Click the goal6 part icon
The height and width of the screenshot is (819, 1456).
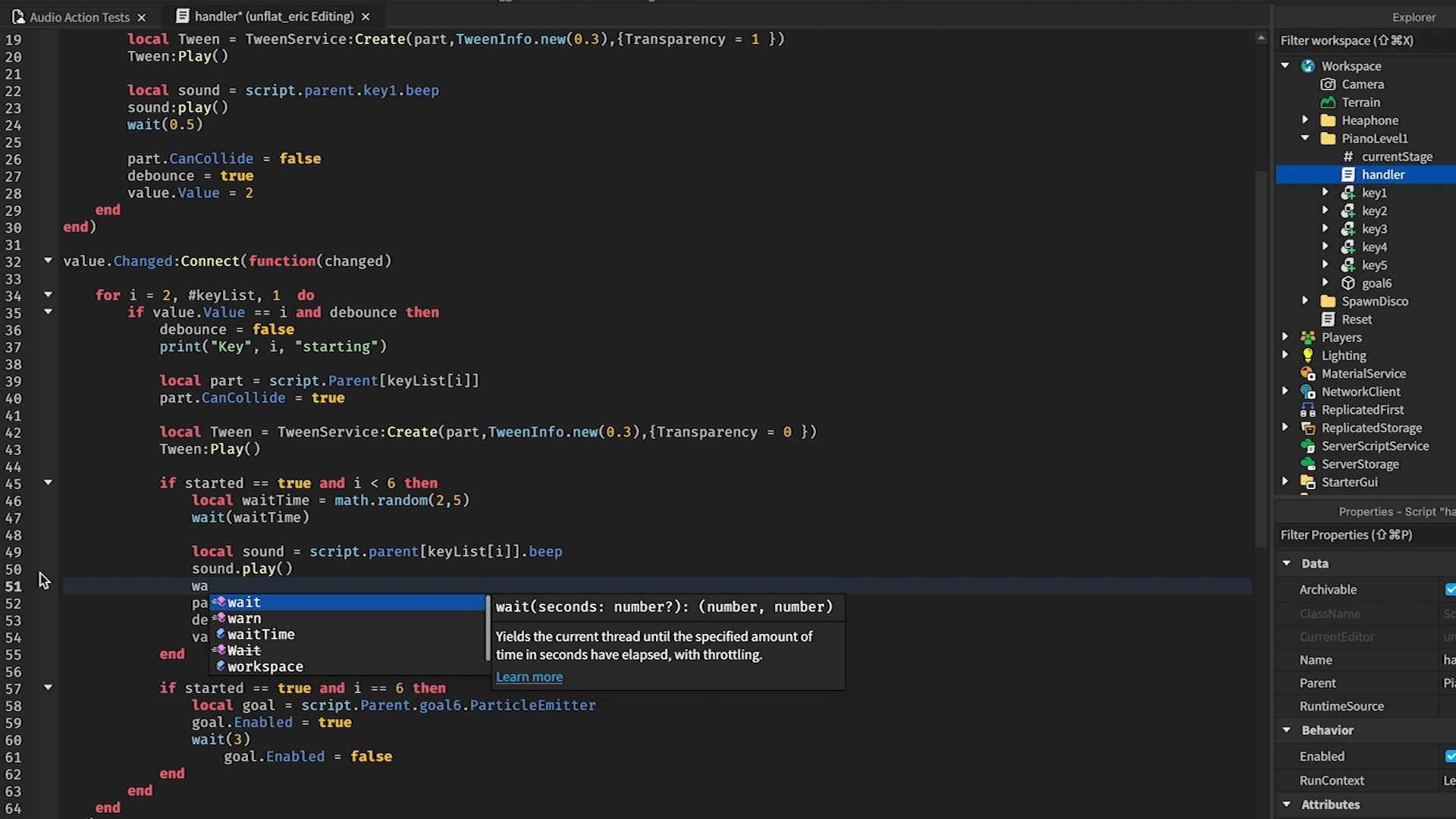coord(1348,284)
